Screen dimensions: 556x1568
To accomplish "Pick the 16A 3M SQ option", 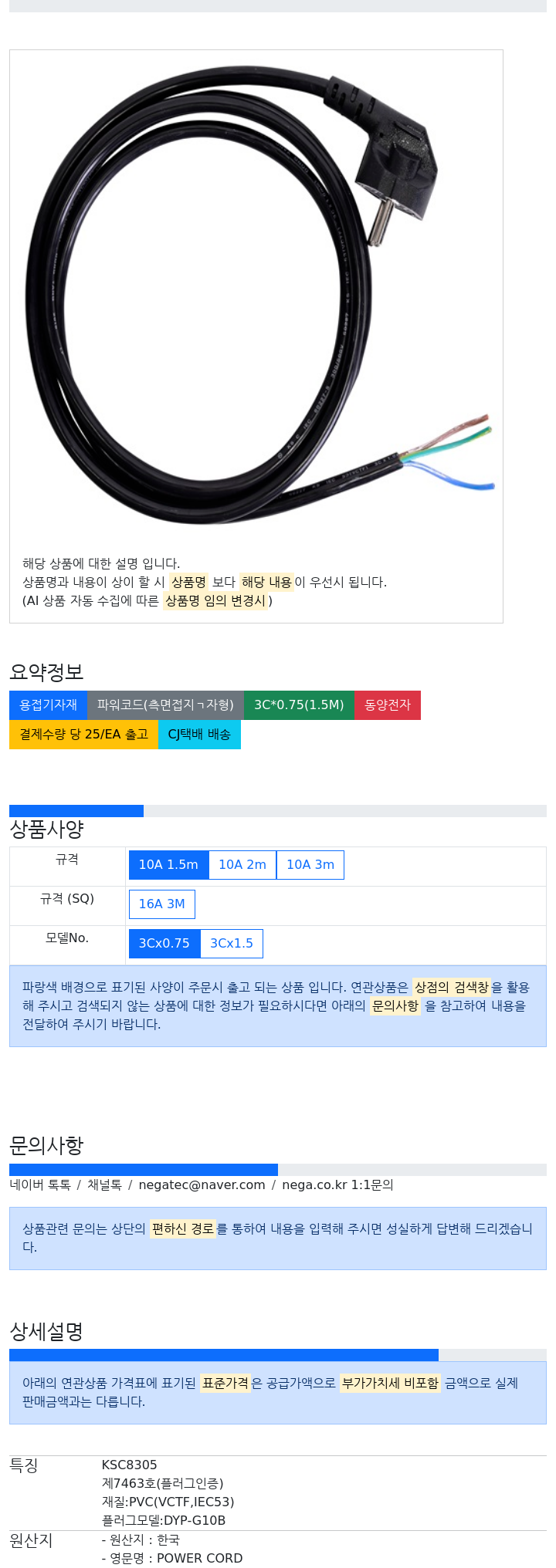I will pos(162,904).
